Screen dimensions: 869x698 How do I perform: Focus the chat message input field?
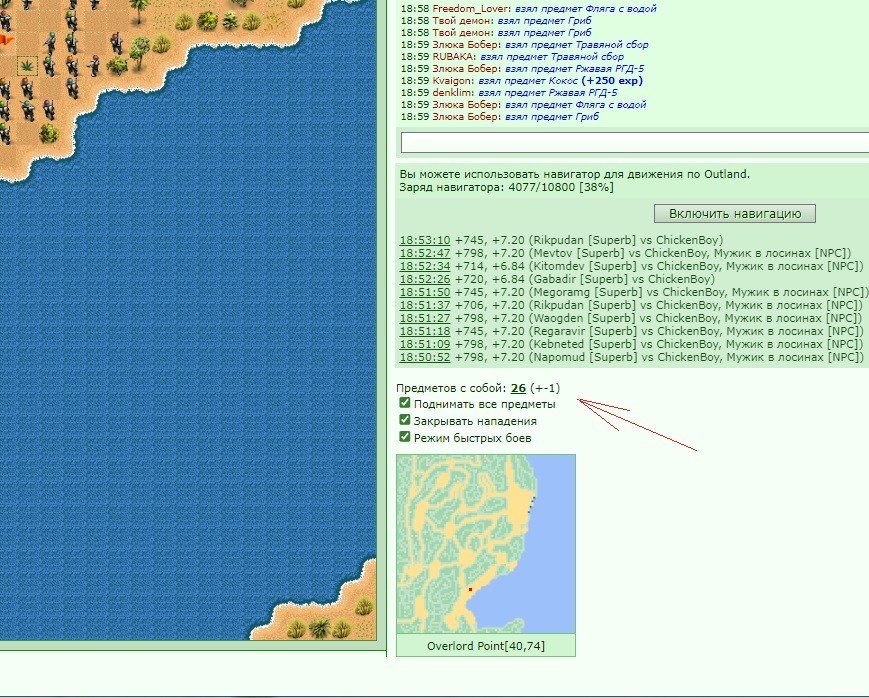point(635,142)
